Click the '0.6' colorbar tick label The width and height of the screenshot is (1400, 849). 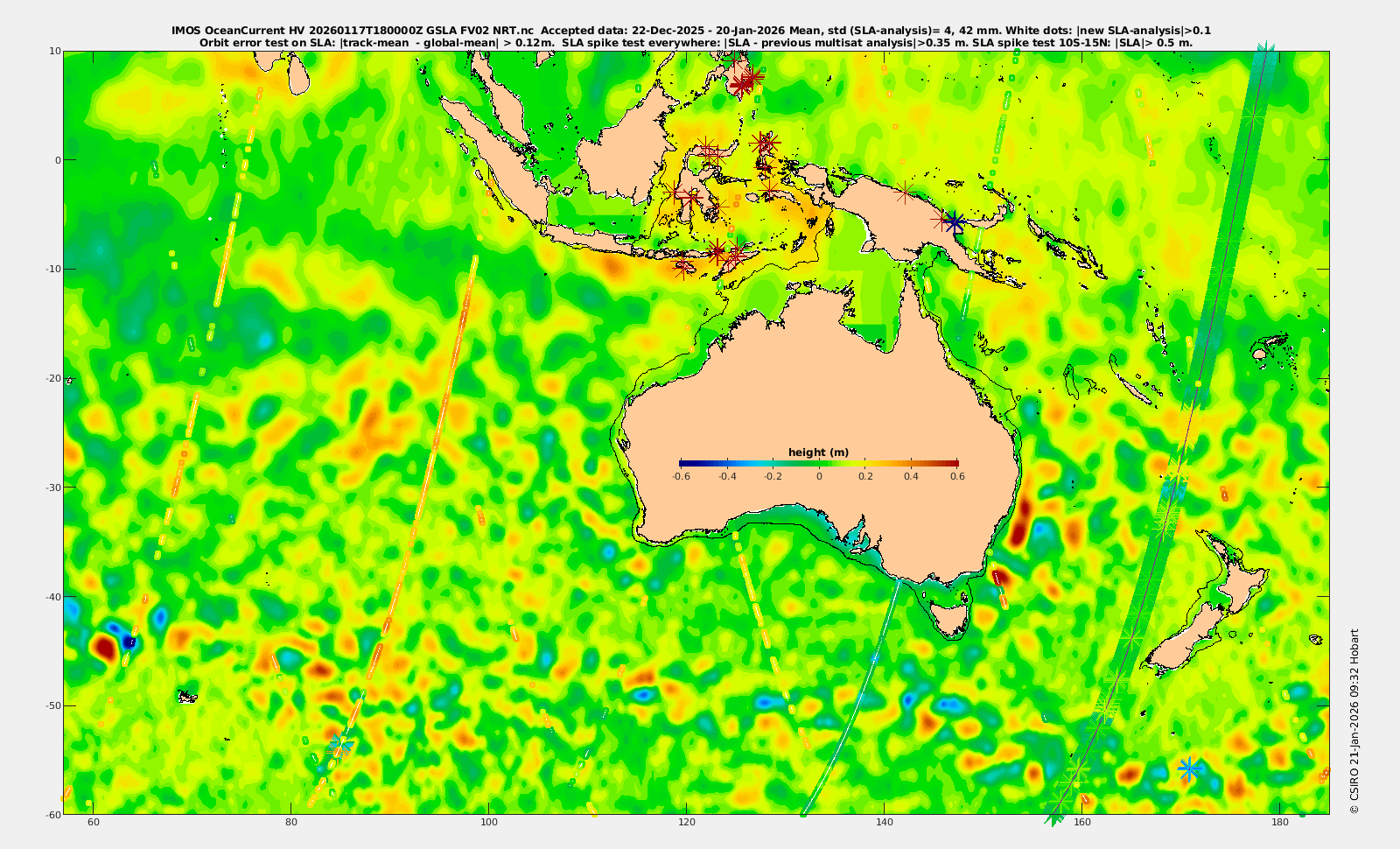[957, 477]
